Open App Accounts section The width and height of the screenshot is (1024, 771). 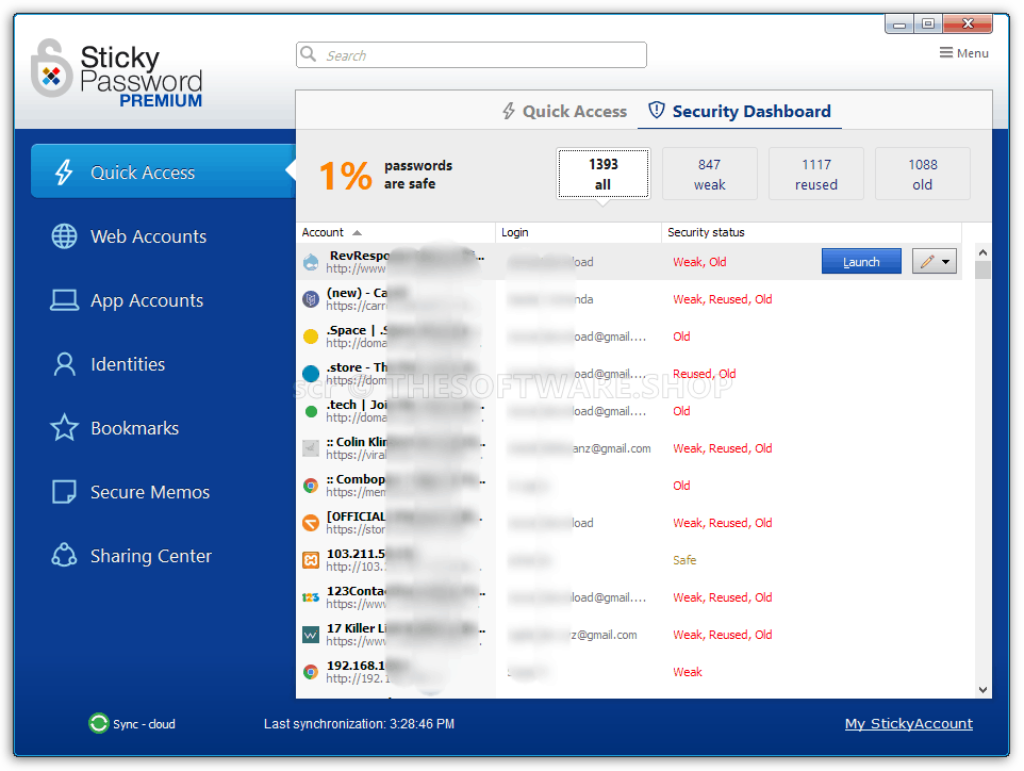click(147, 300)
